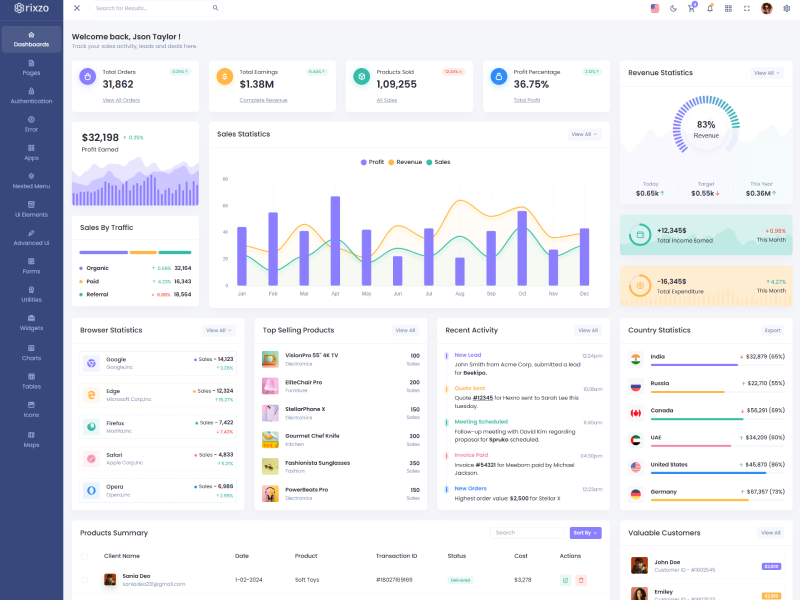Select the table header checkbox
800x600 pixels.
[x=85, y=556]
